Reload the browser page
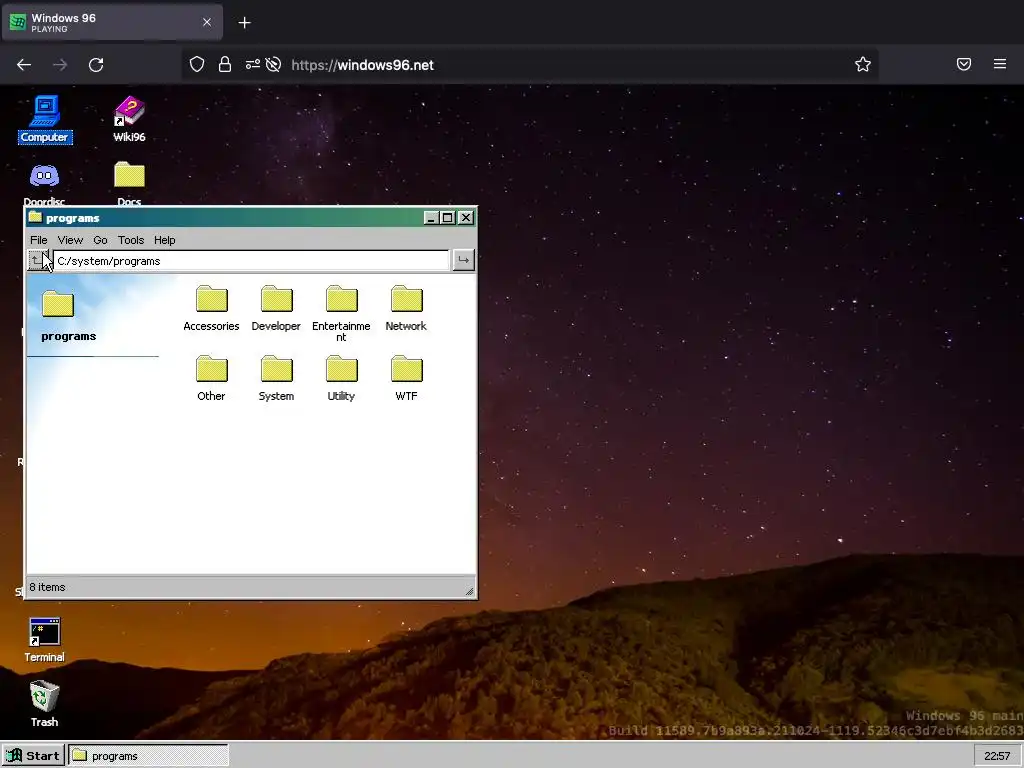 [96, 65]
